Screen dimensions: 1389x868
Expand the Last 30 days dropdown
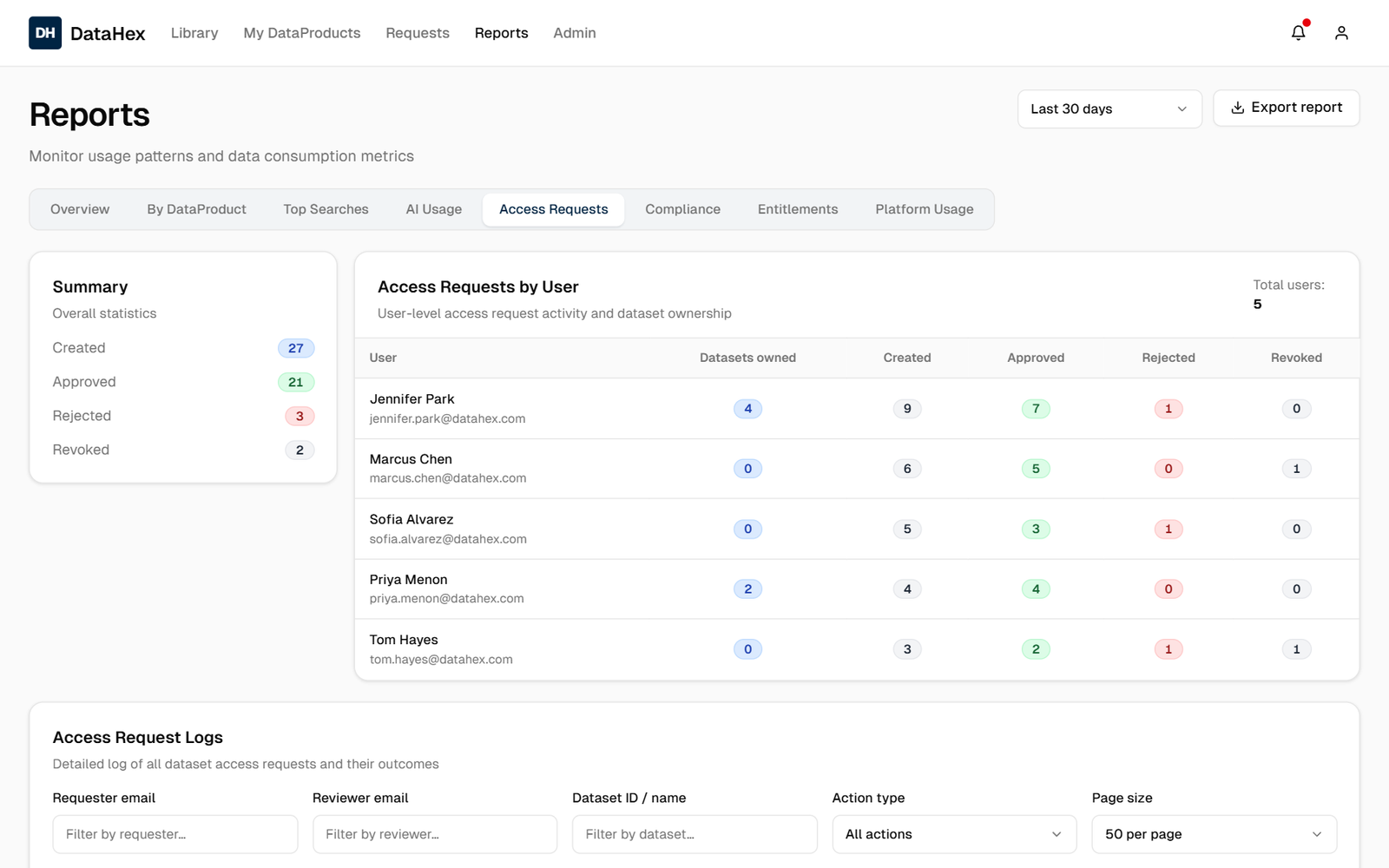tap(1109, 108)
